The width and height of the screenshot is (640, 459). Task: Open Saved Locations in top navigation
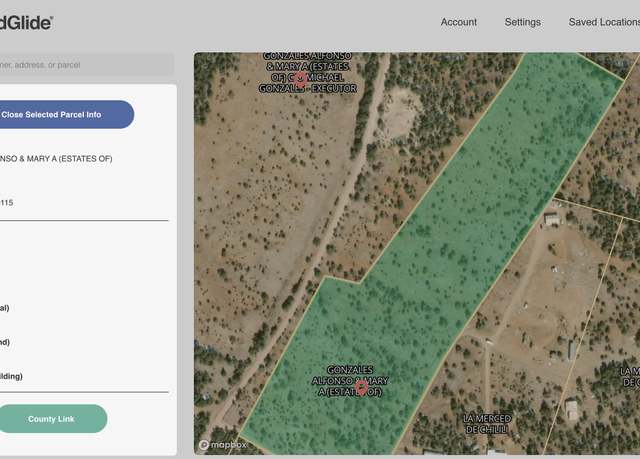[604, 22]
